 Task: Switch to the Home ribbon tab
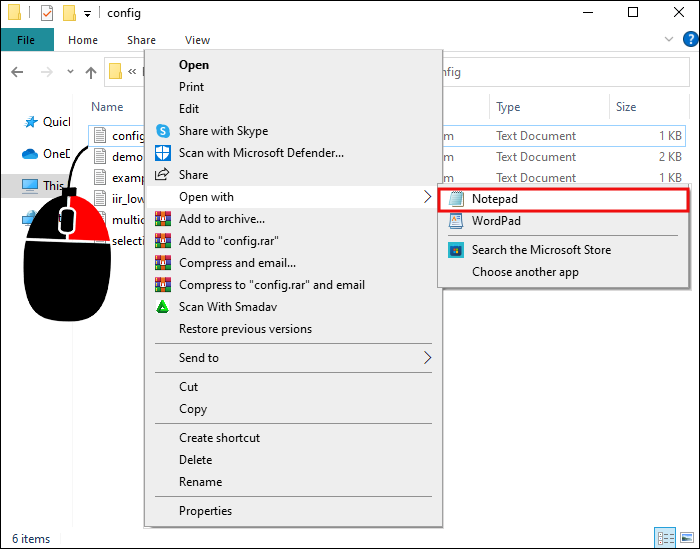(x=83, y=40)
